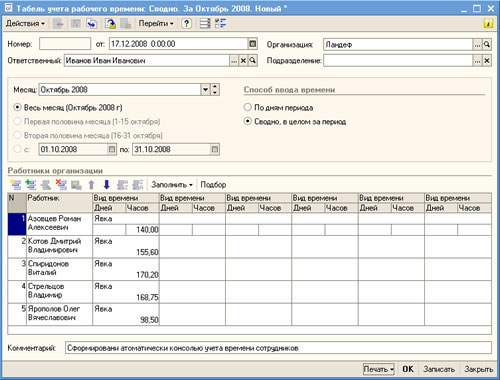Image resolution: width=500 pixels, height=380 pixels.
Task: Open the Печать dropdown button
Action: click(x=379, y=369)
